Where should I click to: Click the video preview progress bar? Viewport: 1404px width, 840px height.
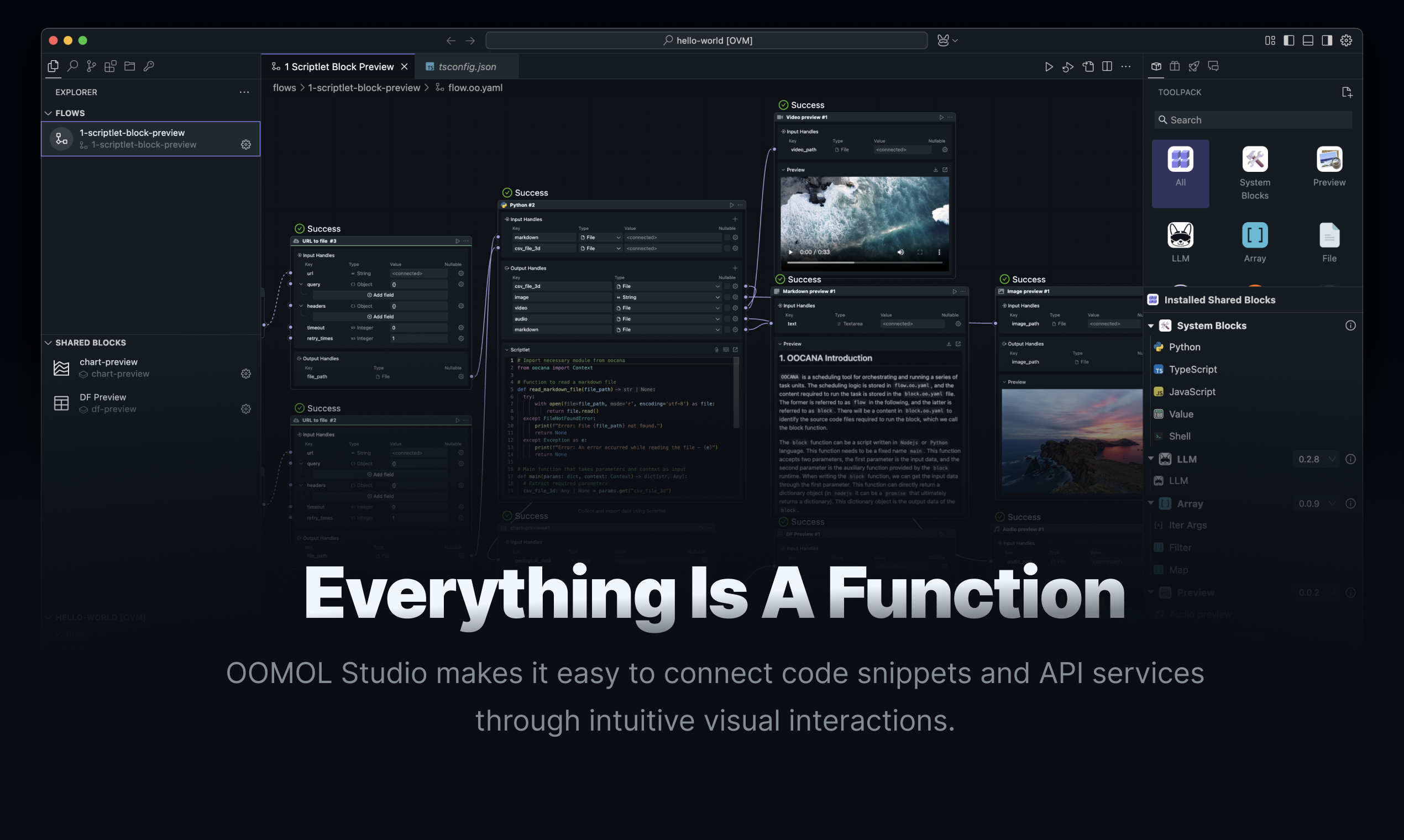pyautogui.click(x=864, y=262)
